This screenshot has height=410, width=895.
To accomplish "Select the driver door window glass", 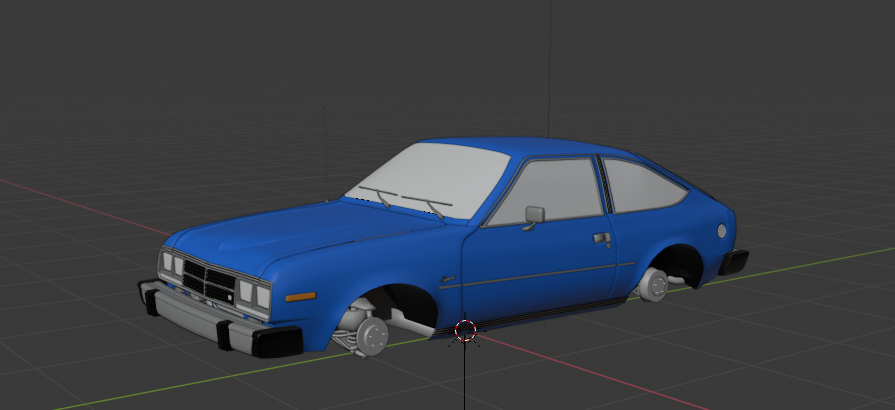I will [x=547, y=191].
